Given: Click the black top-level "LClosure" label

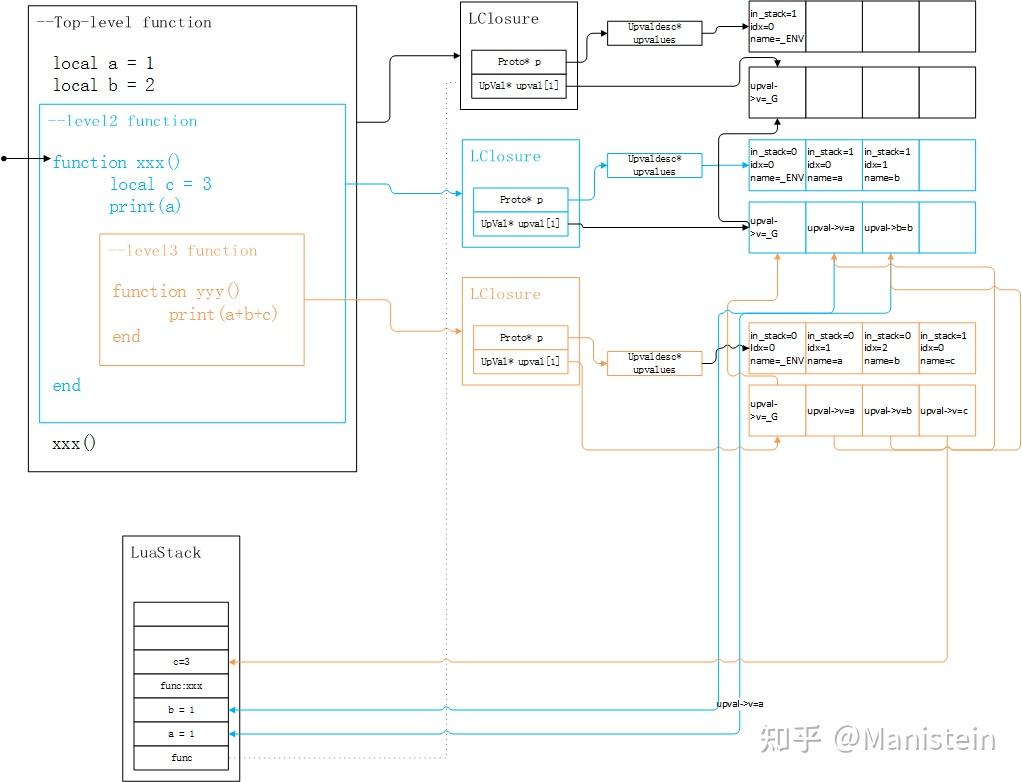Looking at the screenshot, I should (x=503, y=19).
